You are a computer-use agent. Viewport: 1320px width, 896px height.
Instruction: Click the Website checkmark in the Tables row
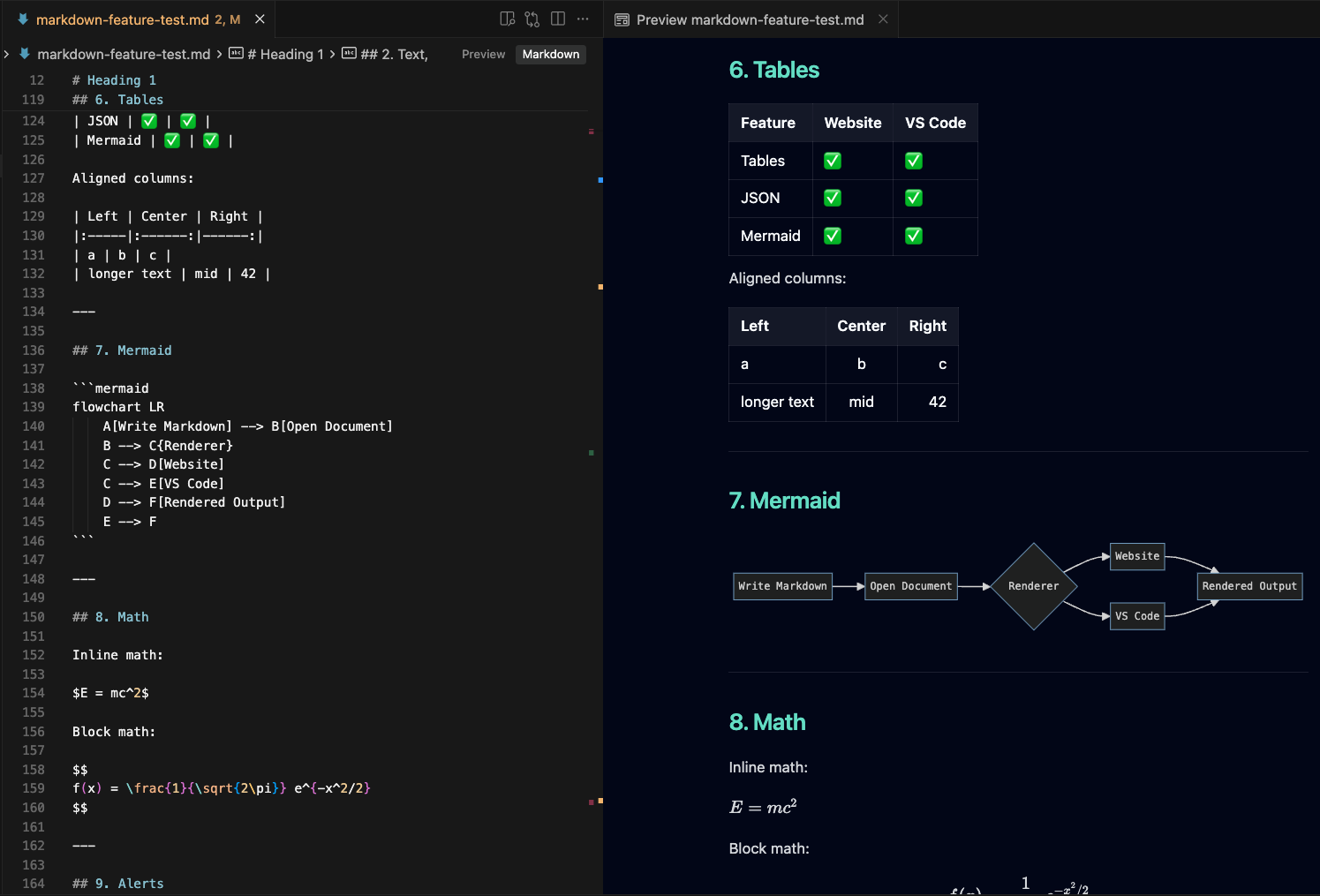[x=833, y=161]
